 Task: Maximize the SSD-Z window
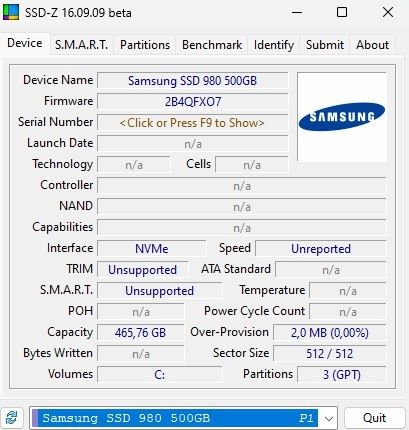click(x=342, y=13)
